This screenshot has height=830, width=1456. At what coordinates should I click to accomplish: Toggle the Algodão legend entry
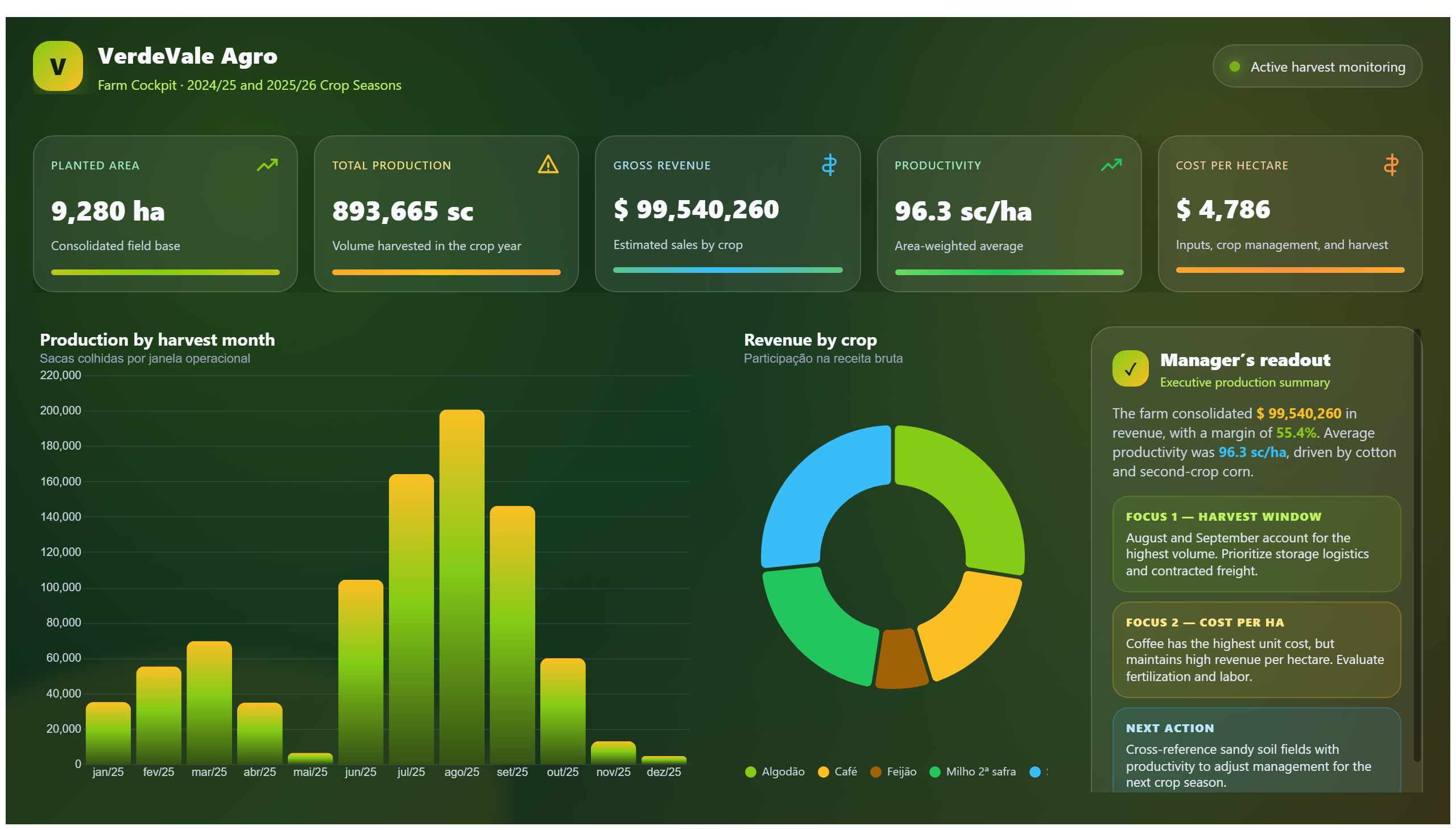point(775,771)
